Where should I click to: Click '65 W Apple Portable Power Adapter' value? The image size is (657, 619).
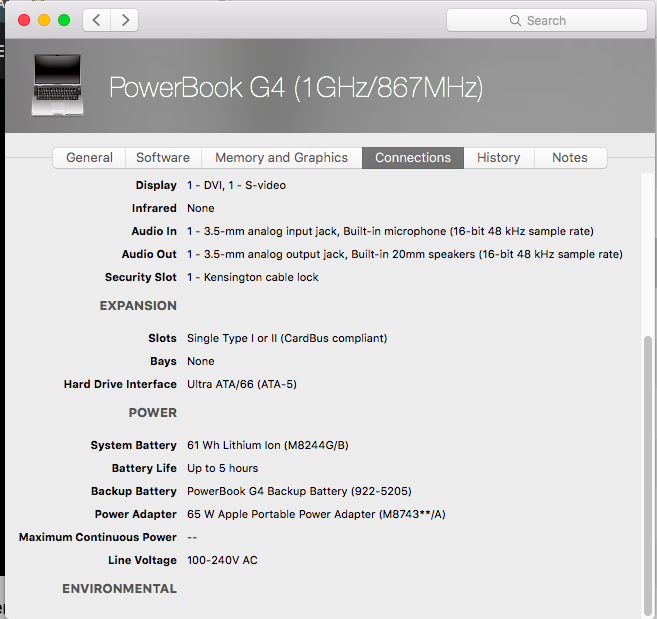click(316, 514)
